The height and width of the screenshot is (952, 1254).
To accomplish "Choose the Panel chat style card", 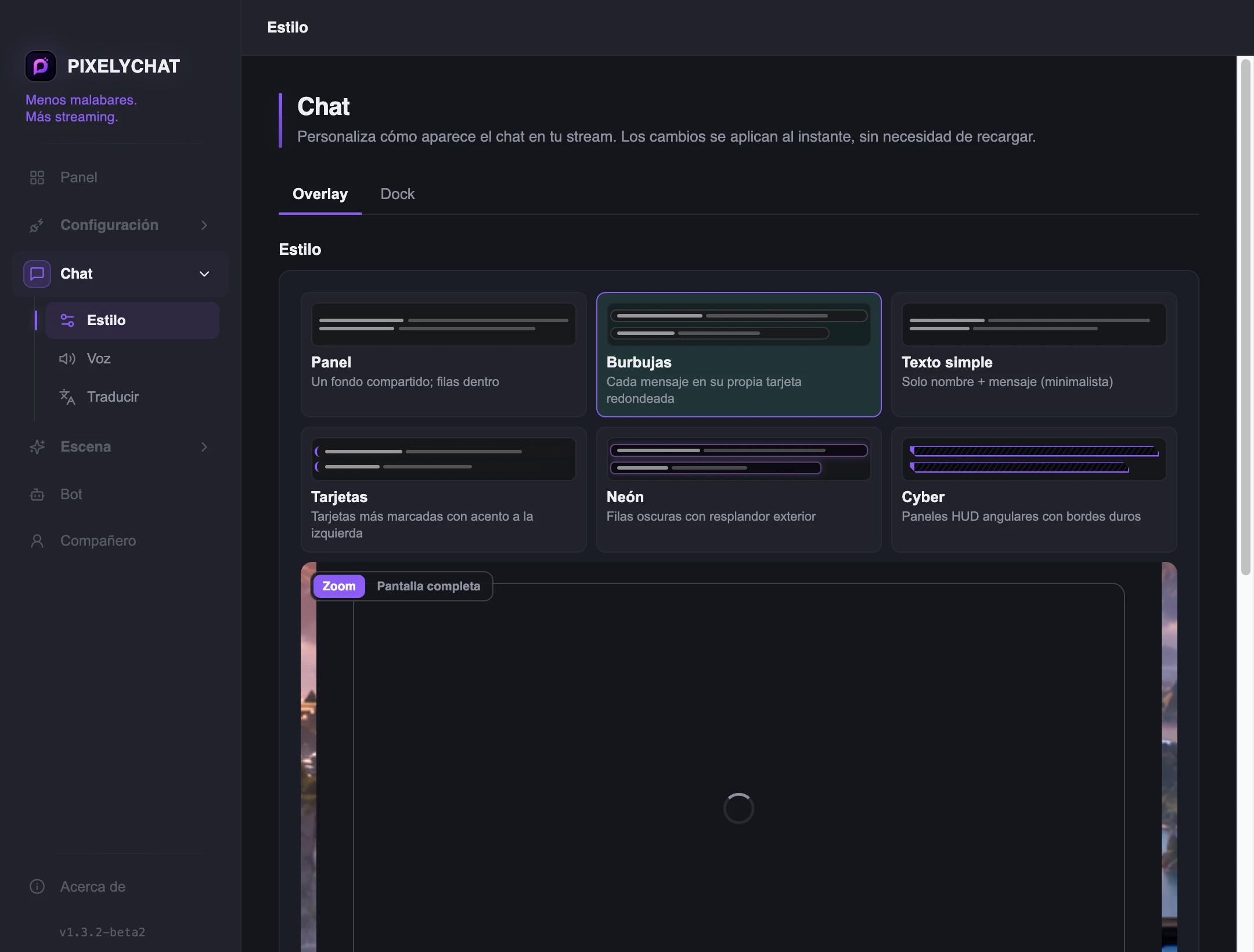I will click(444, 355).
